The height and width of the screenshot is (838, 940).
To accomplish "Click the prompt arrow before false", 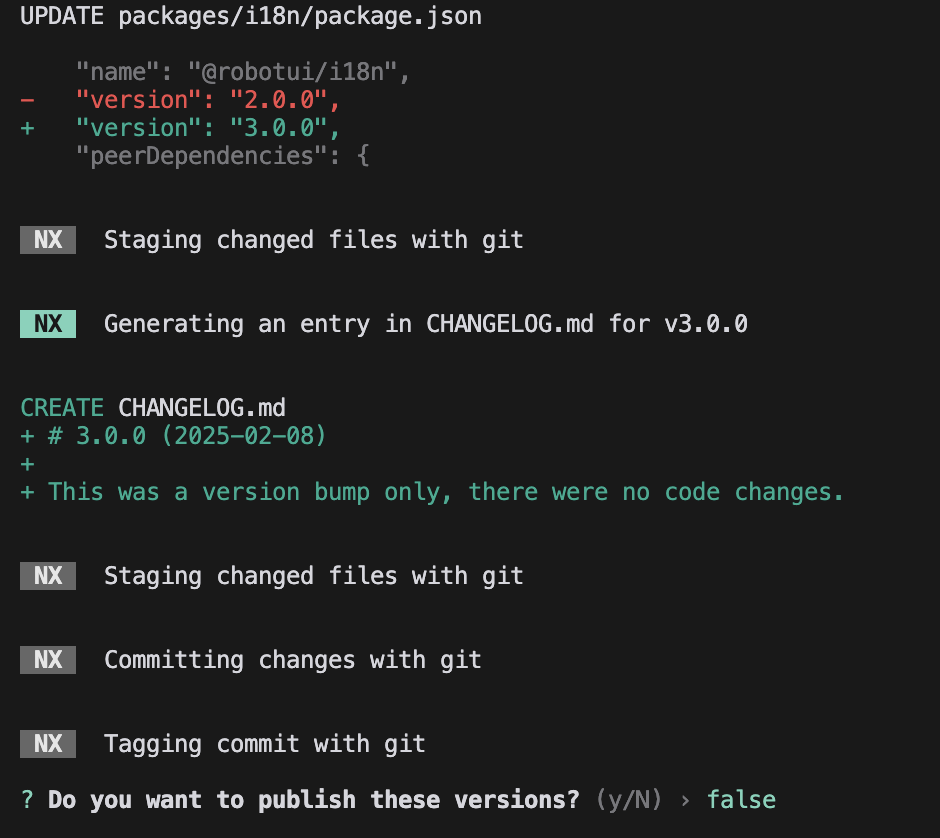I will [685, 800].
